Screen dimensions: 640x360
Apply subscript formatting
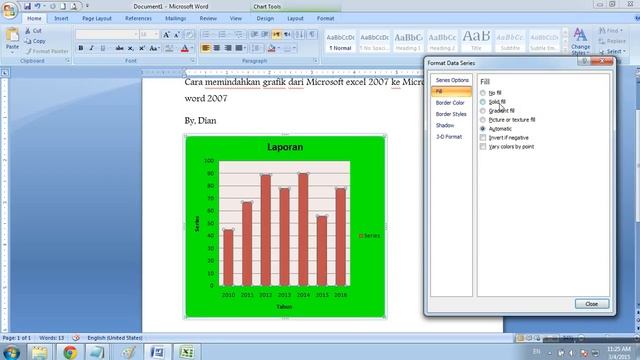tap(130, 48)
